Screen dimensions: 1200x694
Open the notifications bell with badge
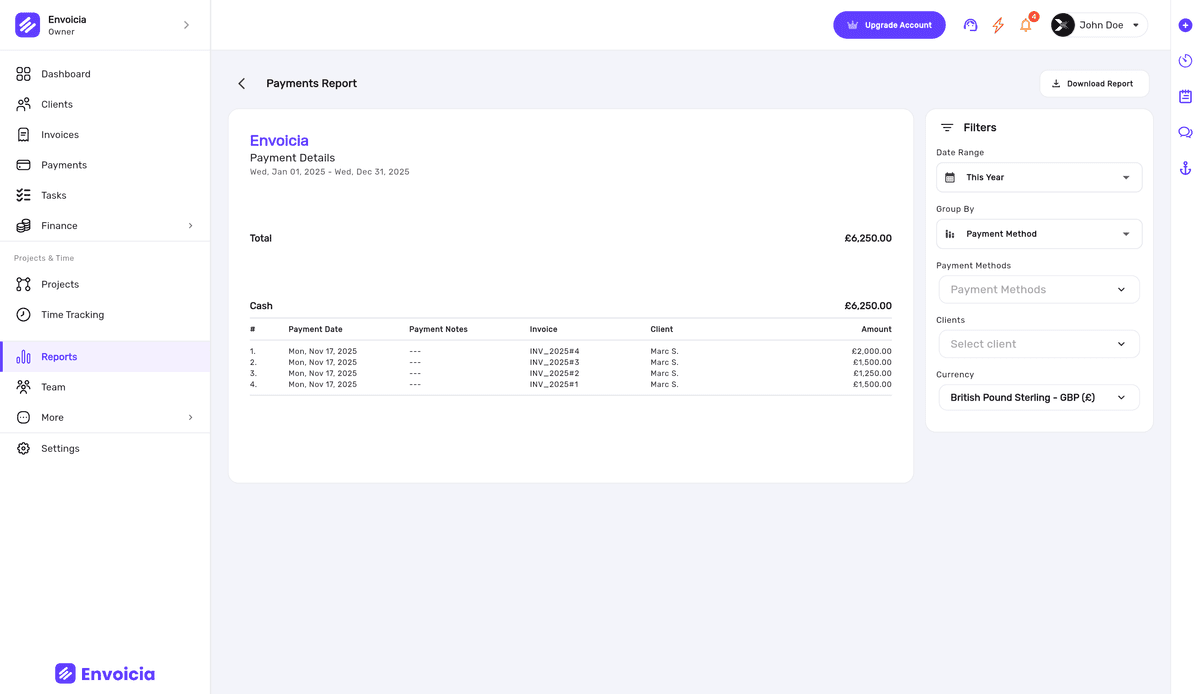coord(1025,25)
